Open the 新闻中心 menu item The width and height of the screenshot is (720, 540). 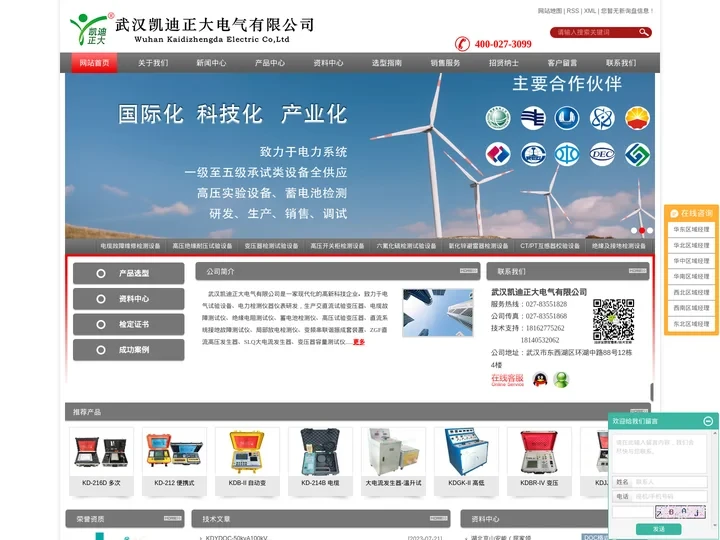pyautogui.click(x=211, y=63)
